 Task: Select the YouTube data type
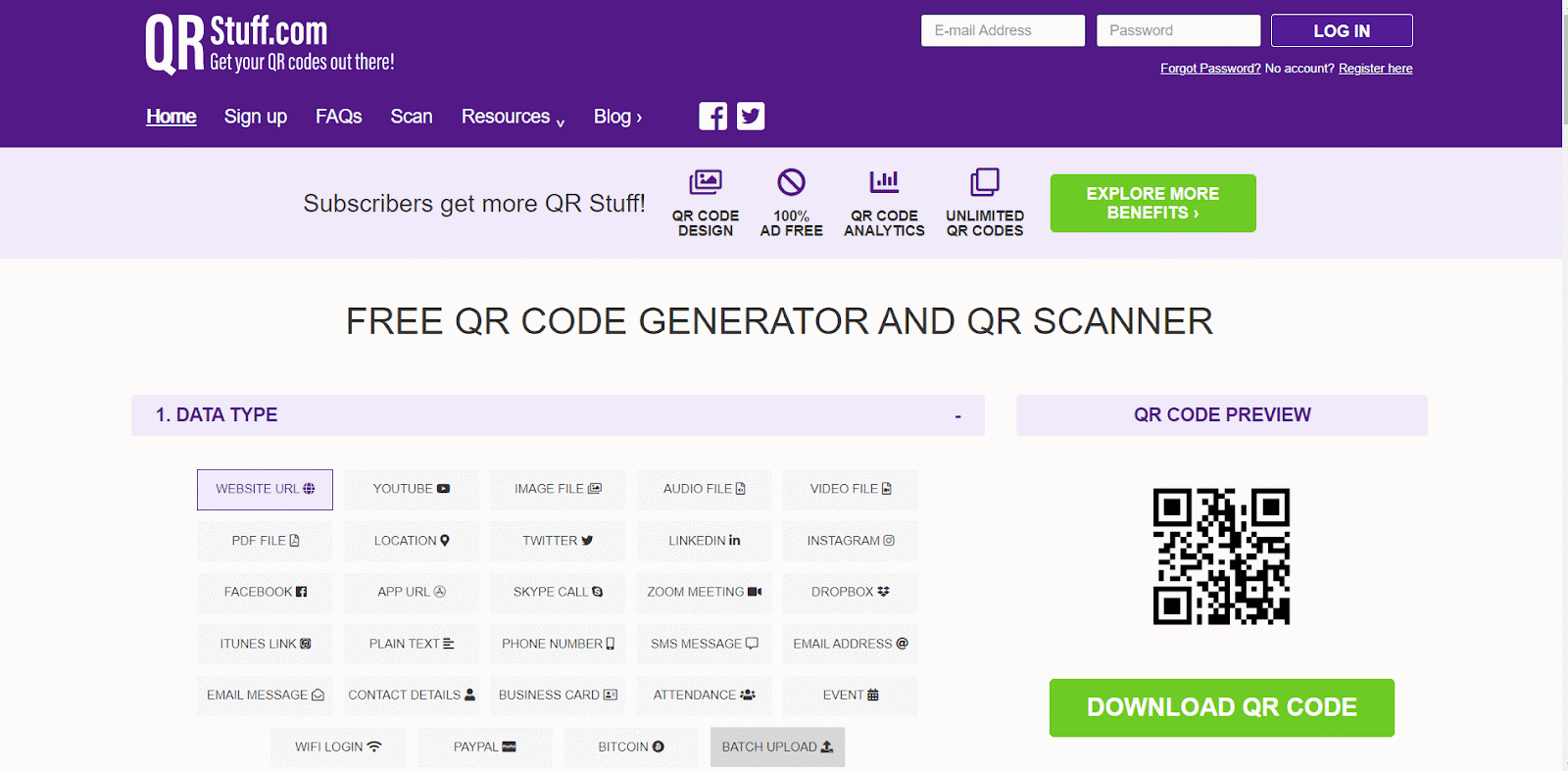pos(412,490)
